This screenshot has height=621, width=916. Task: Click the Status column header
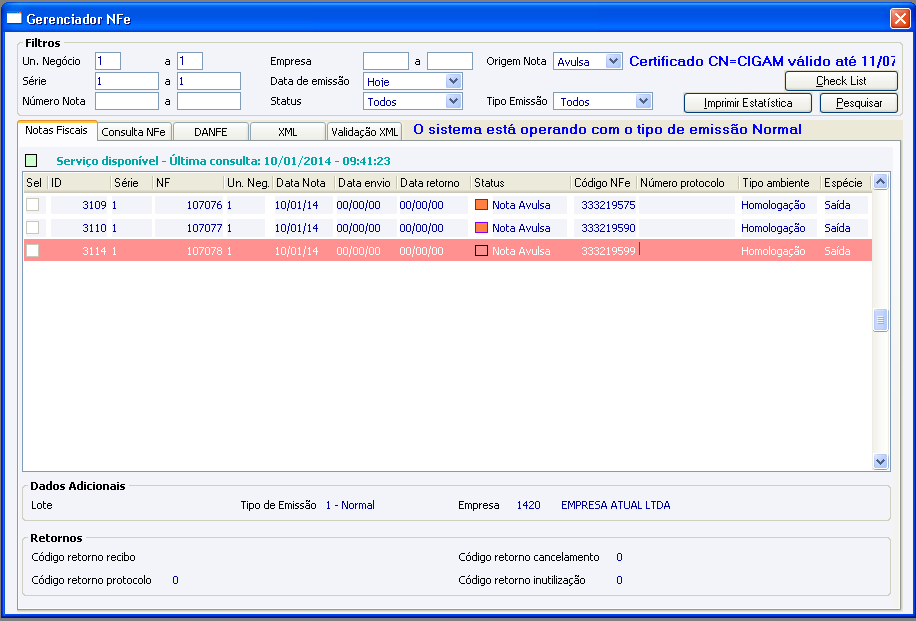(520, 182)
